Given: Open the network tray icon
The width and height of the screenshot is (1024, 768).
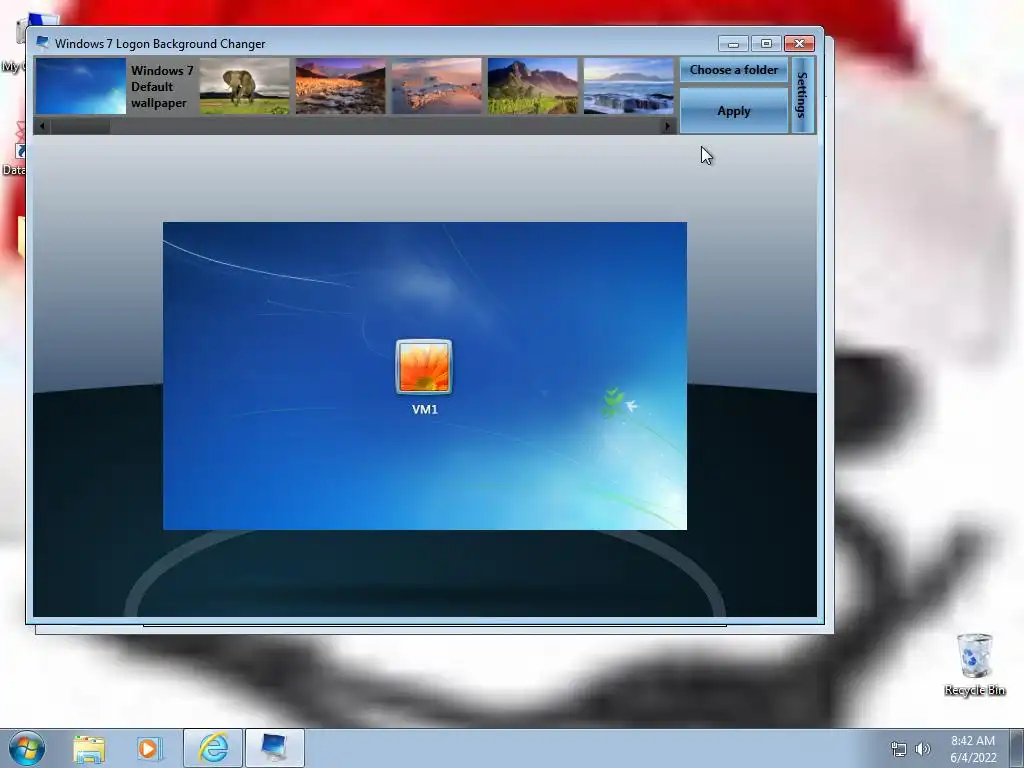Looking at the screenshot, I should pyautogui.click(x=899, y=749).
